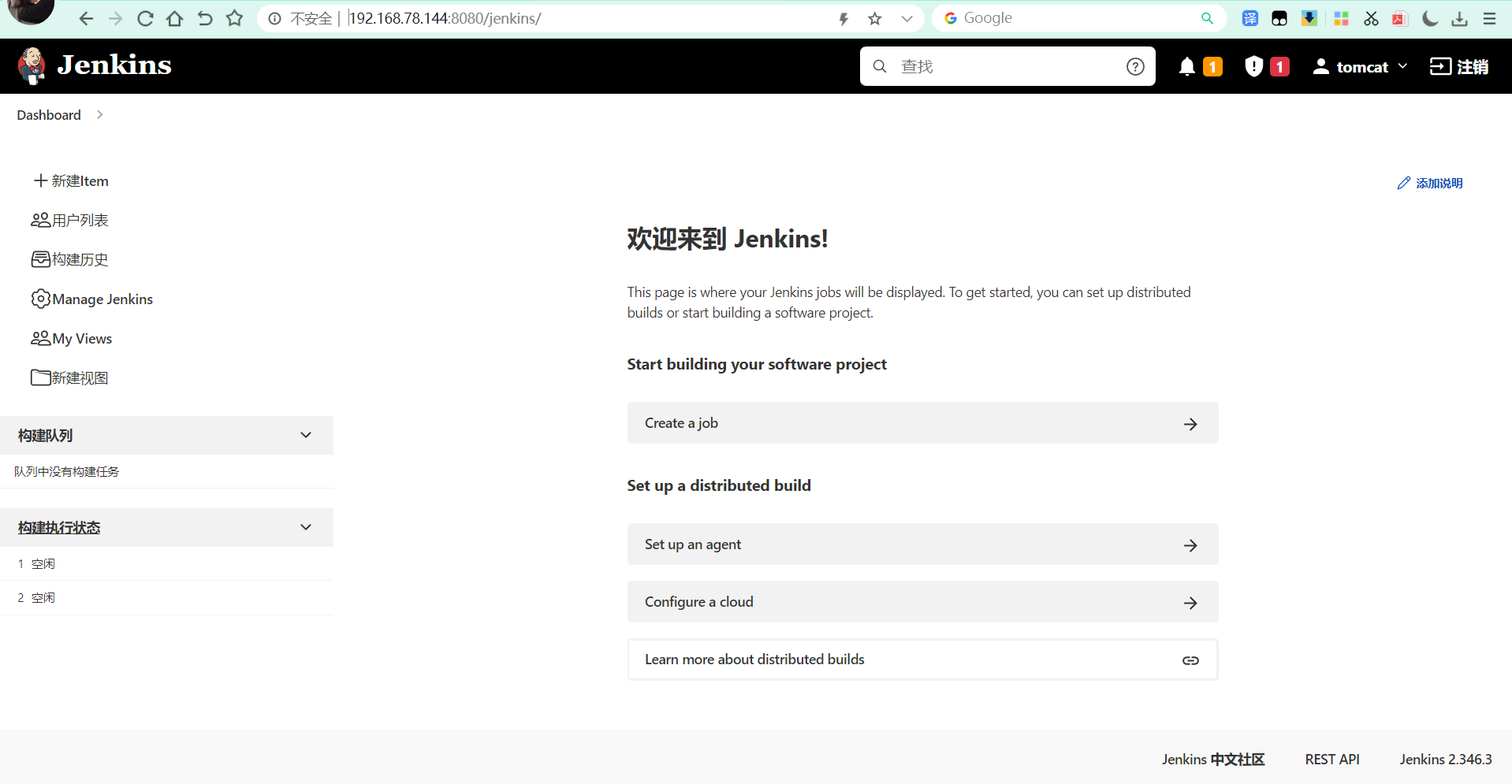Open My Views in the sidebar

(71, 339)
